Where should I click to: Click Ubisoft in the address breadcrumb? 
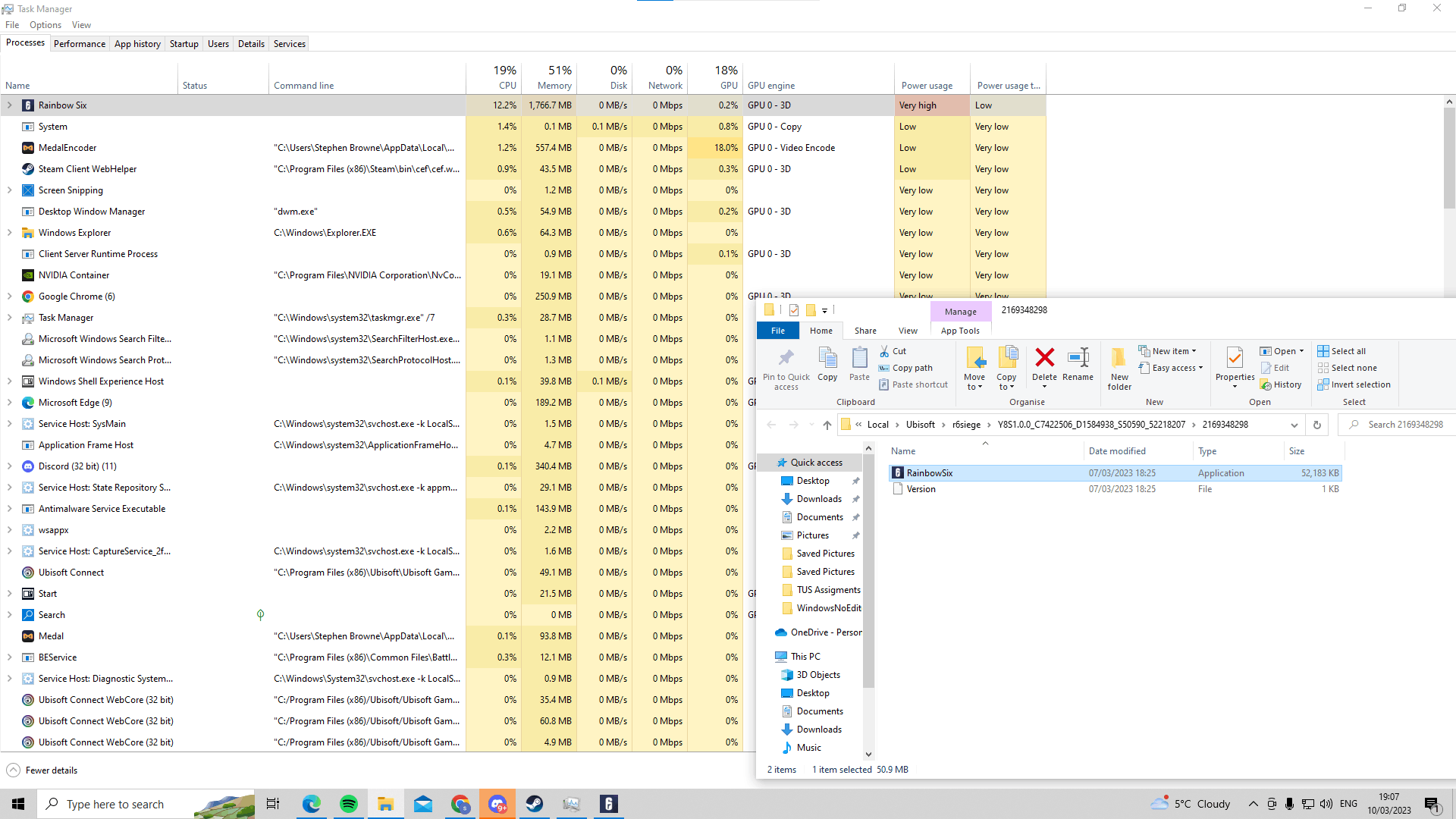920,425
